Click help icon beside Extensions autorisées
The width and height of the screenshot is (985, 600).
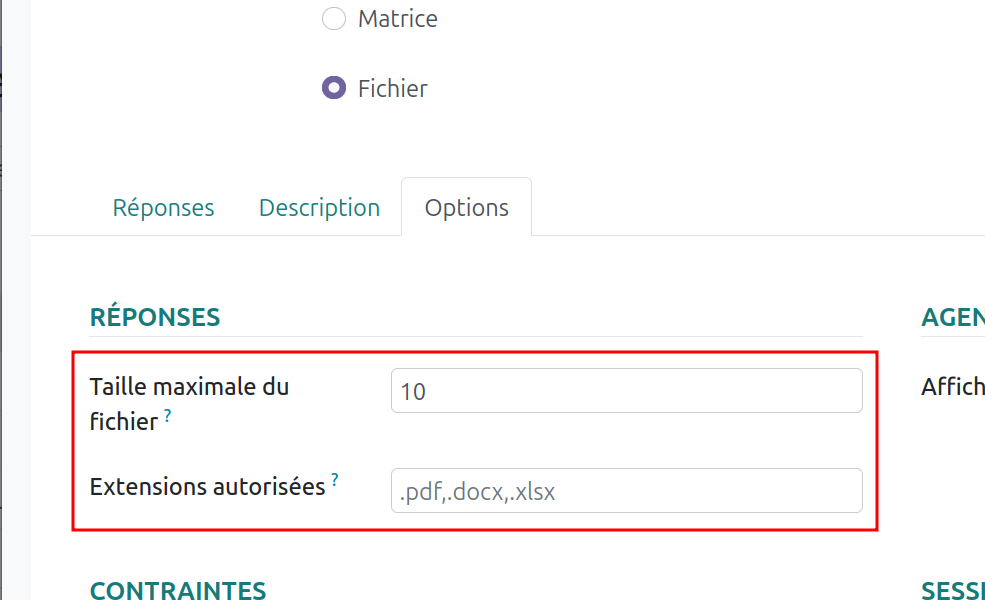(335, 481)
